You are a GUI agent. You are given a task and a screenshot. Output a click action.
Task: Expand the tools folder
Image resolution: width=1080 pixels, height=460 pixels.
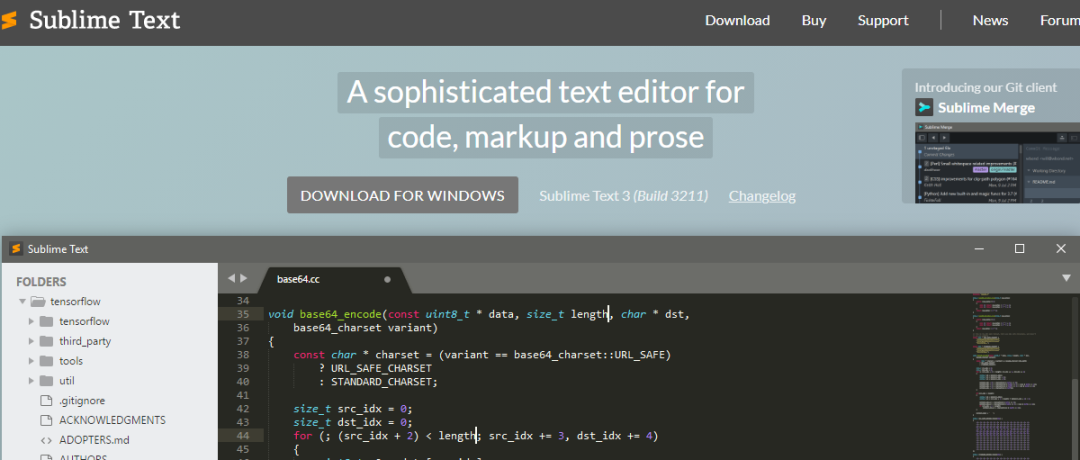32,361
